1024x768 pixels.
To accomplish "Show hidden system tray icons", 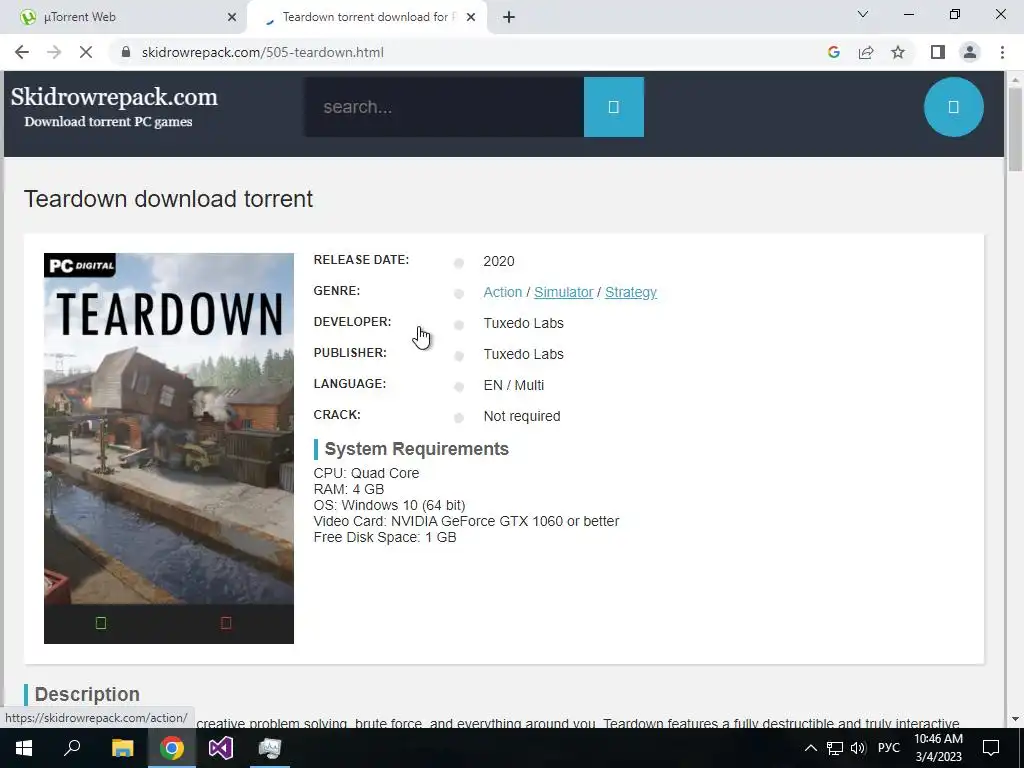I will pyautogui.click(x=810, y=748).
